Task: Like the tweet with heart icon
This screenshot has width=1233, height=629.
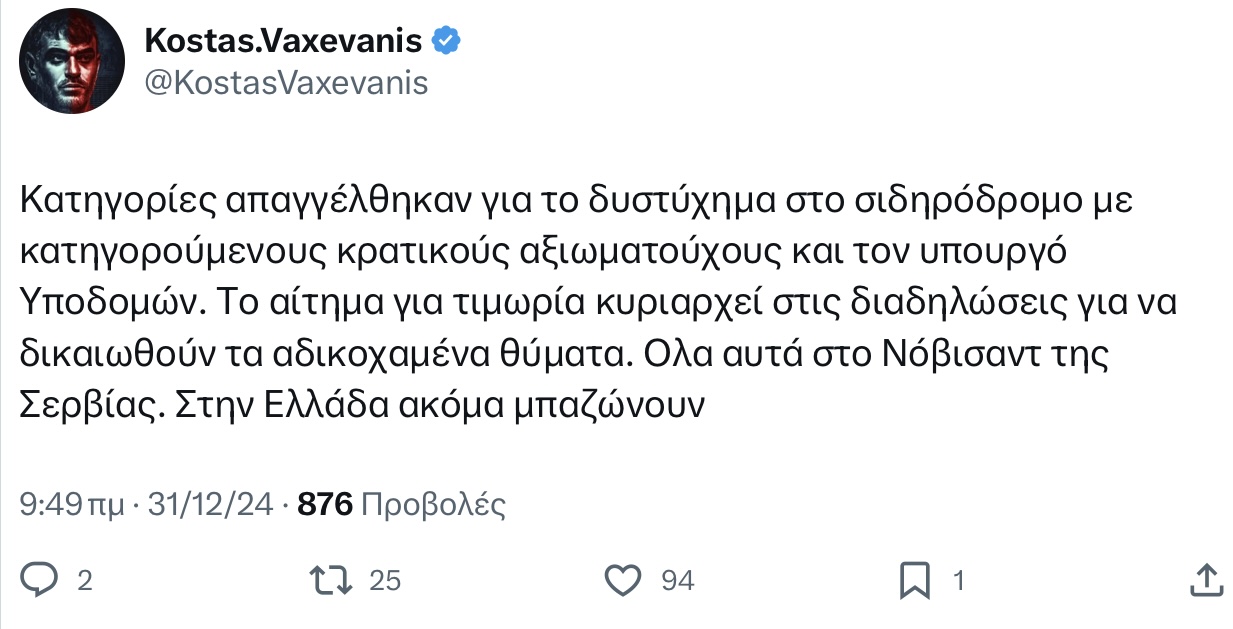Action: coord(623,579)
